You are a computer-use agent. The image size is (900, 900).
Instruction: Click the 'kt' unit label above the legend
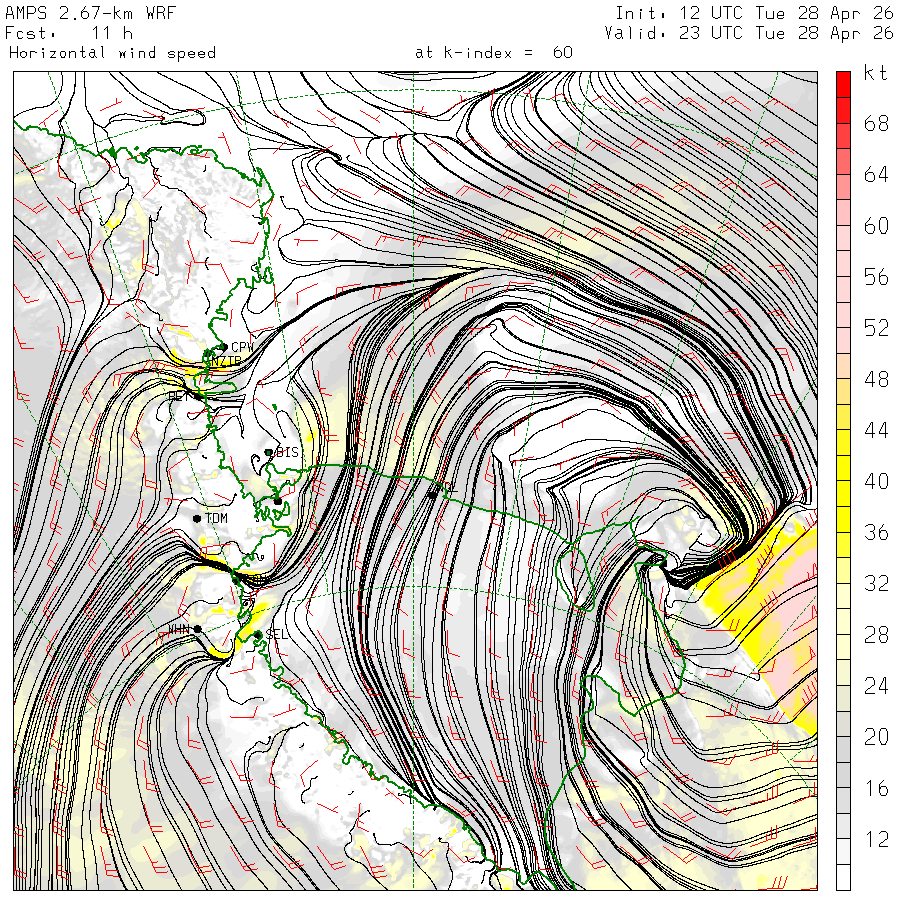(x=876, y=73)
